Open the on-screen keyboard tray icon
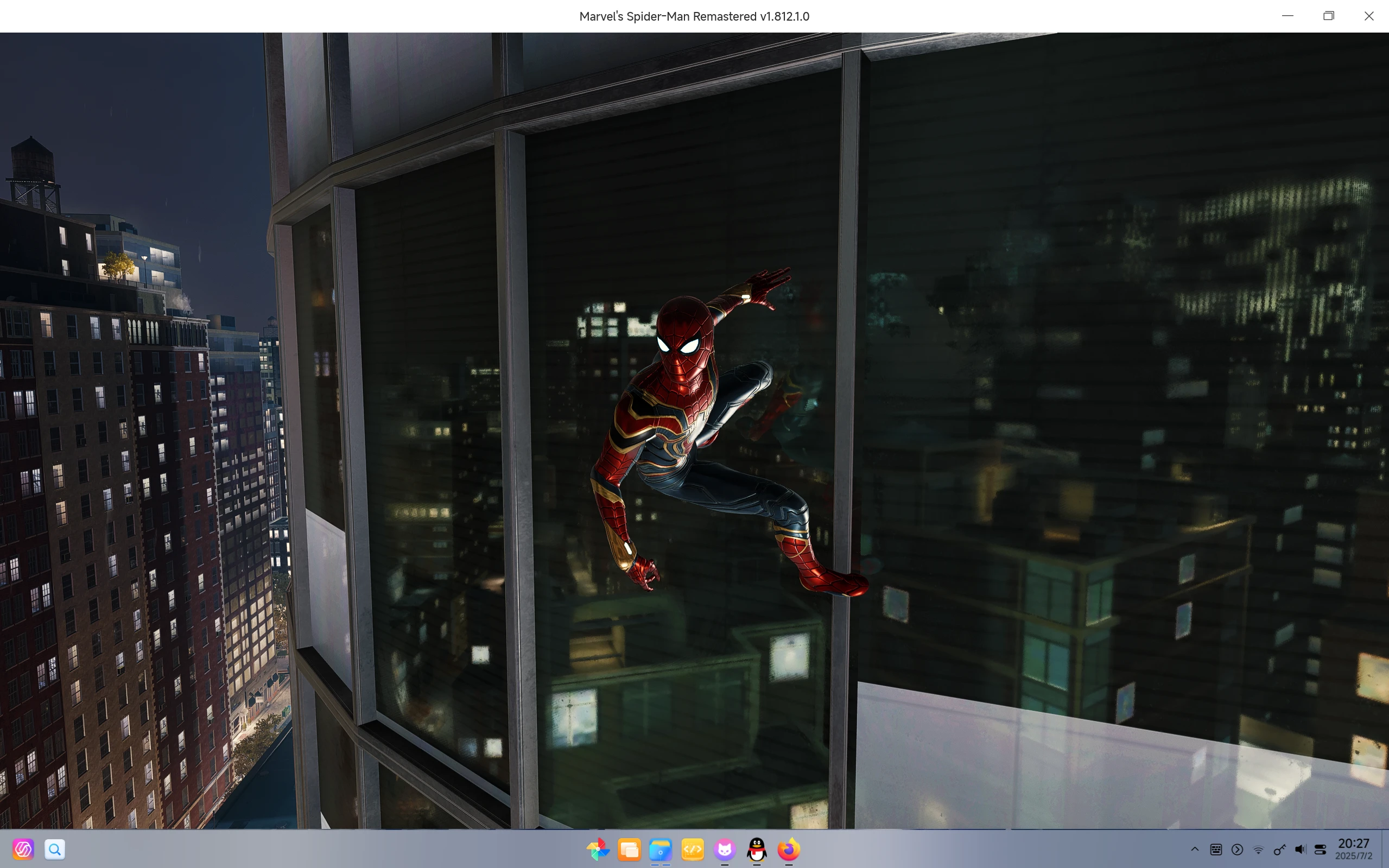Viewport: 1389px width, 868px height. click(x=1216, y=849)
